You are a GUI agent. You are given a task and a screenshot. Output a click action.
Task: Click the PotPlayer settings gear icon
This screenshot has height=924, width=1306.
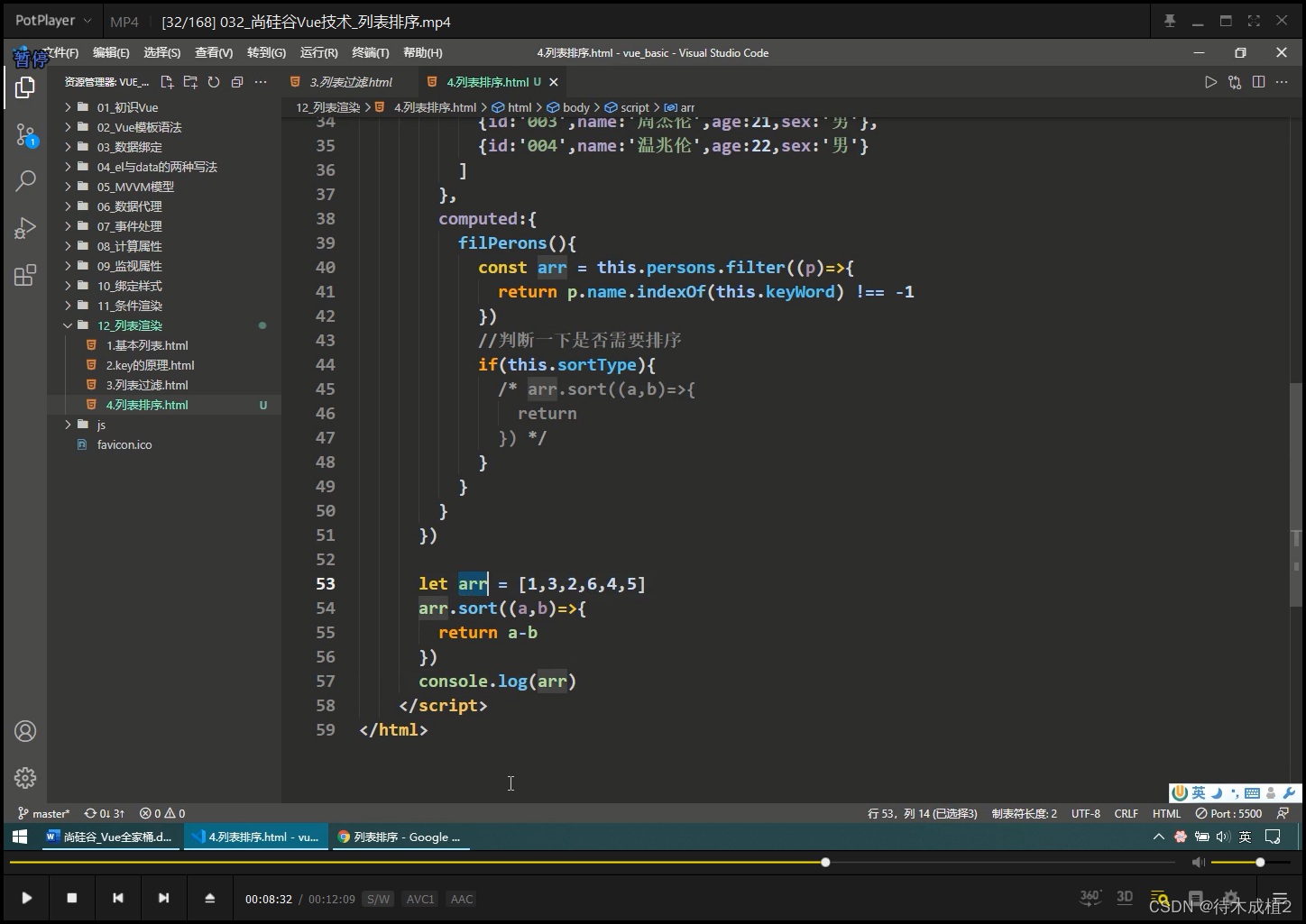pos(1231,898)
